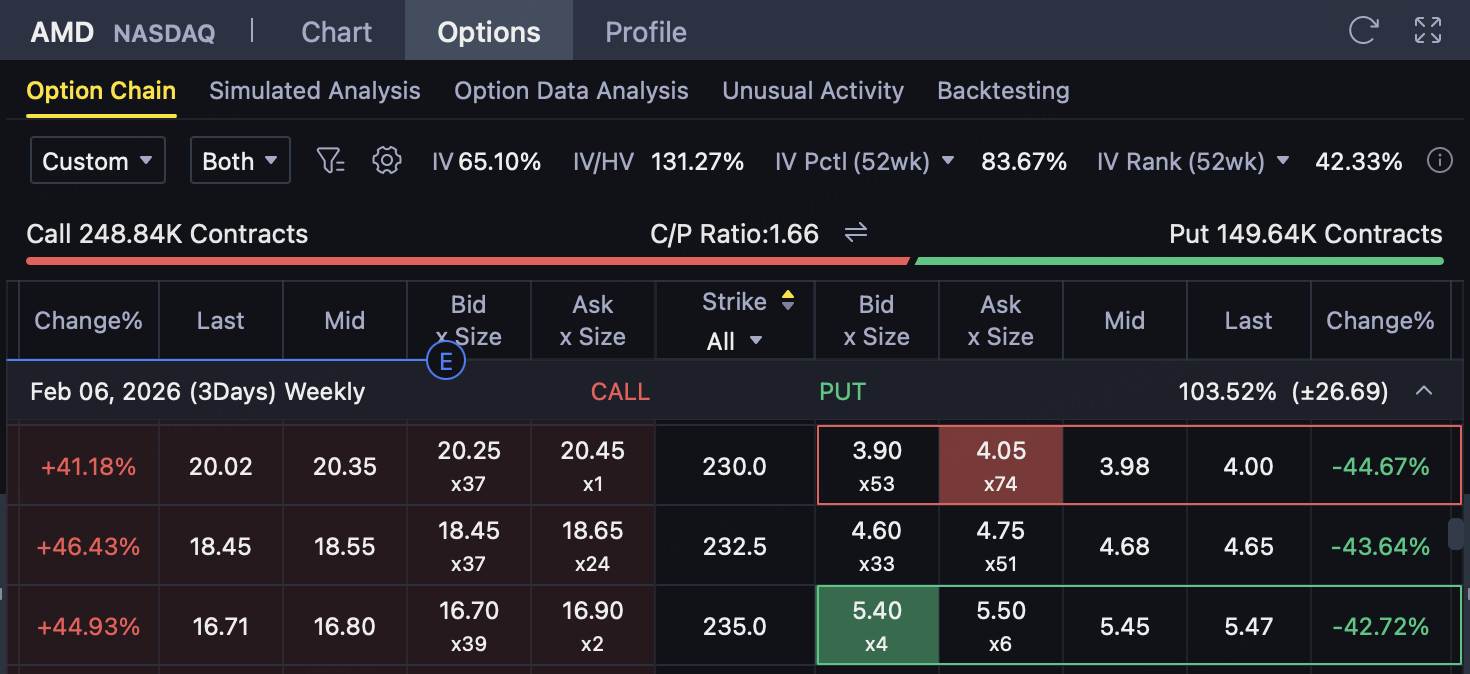This screenshot has height=674, width=1470.
Task: Open the Strike All filter dropdown
Action: tap(735, 341)
